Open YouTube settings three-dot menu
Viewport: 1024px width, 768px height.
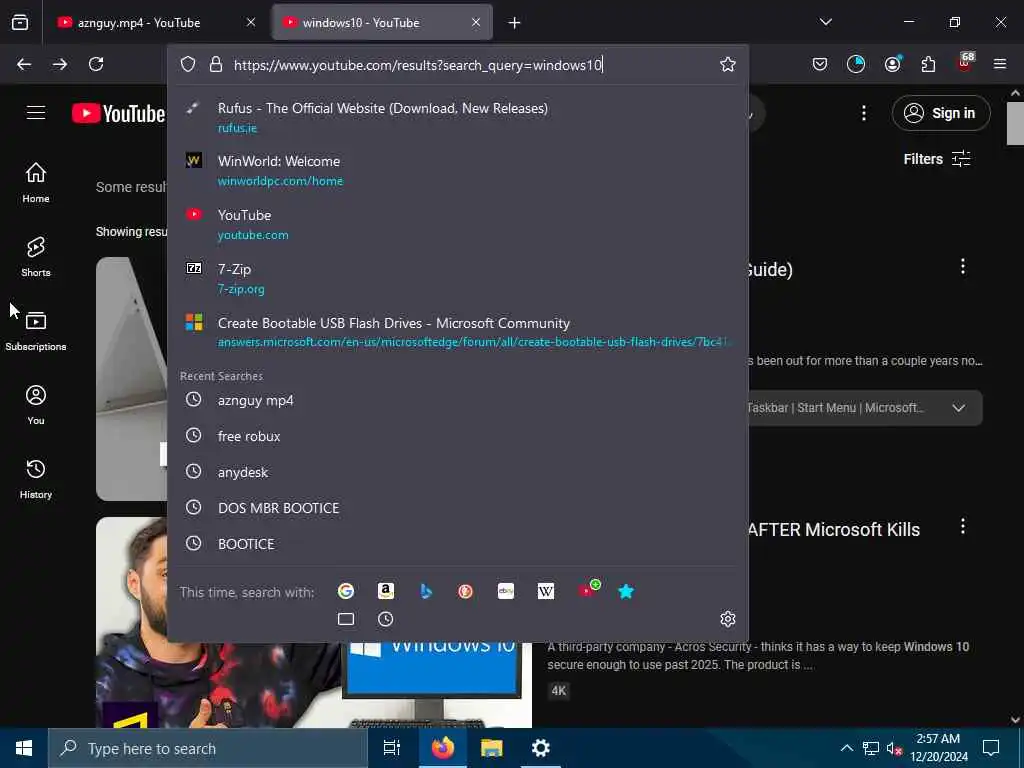(x=864, y=113)
